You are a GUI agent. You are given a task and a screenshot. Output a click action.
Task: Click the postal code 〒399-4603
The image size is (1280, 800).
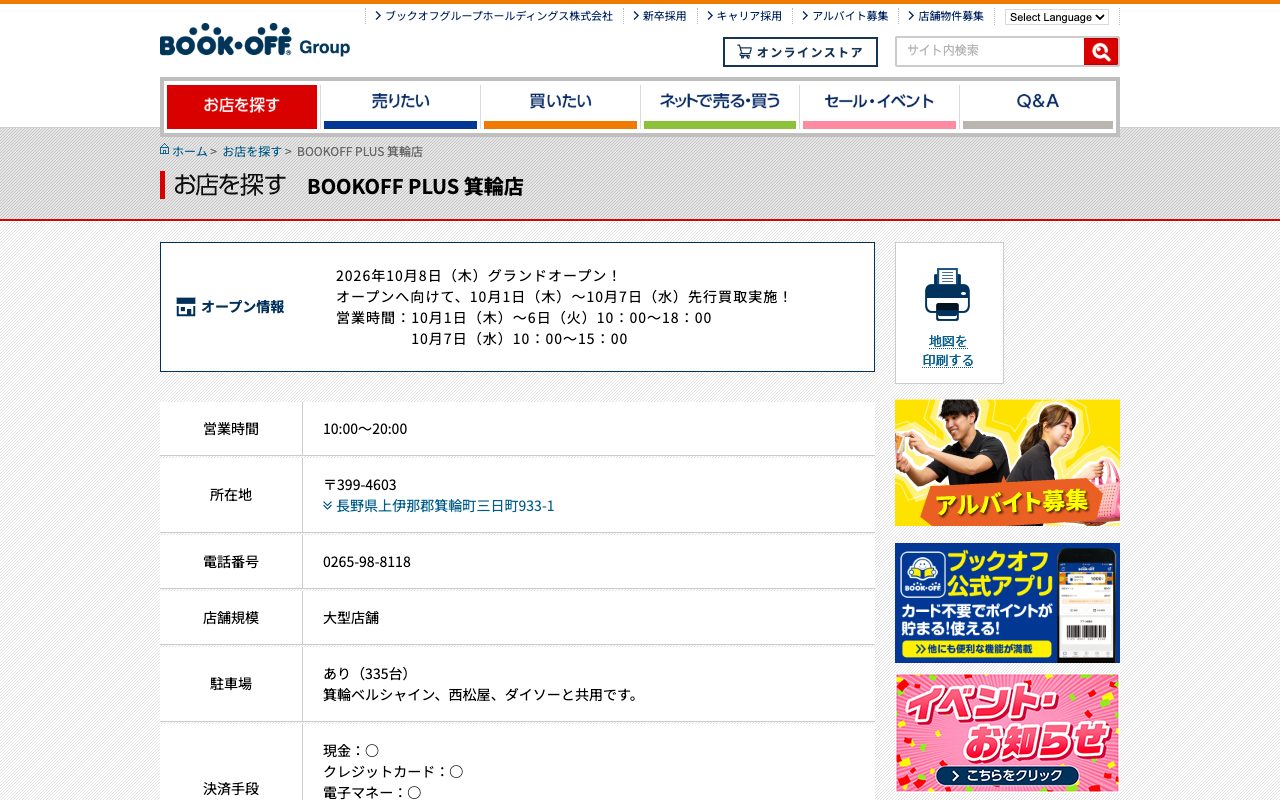point(360,485)
